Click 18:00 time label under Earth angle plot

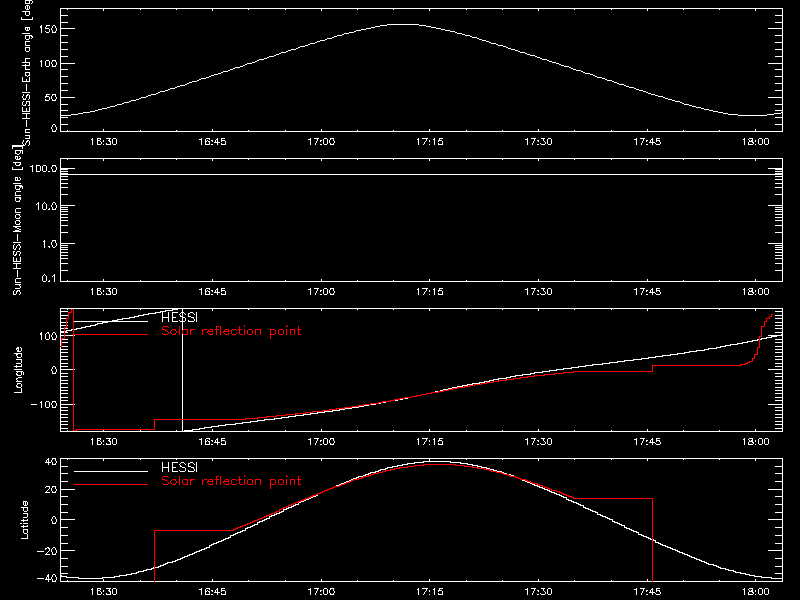pos(756,142)
